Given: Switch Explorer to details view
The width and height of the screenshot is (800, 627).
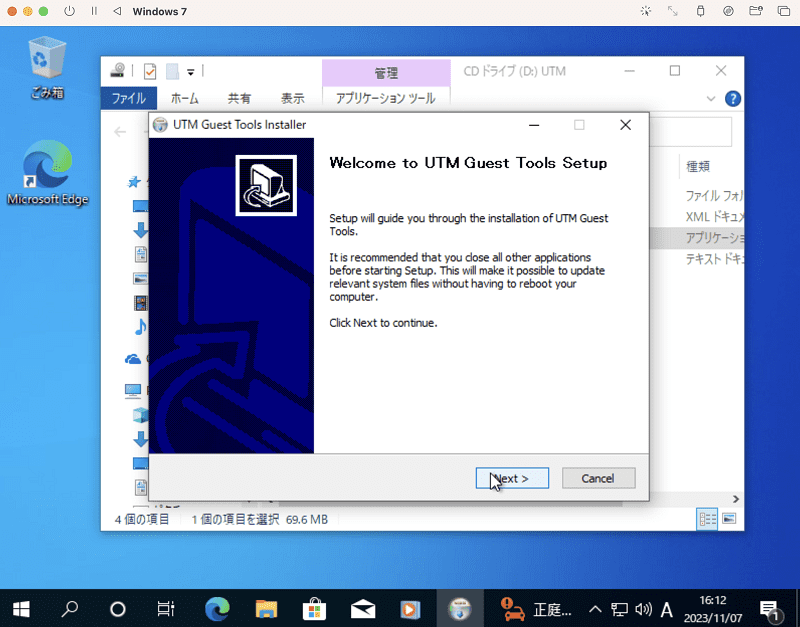Looking at the screenshot, I should point(707,519).
